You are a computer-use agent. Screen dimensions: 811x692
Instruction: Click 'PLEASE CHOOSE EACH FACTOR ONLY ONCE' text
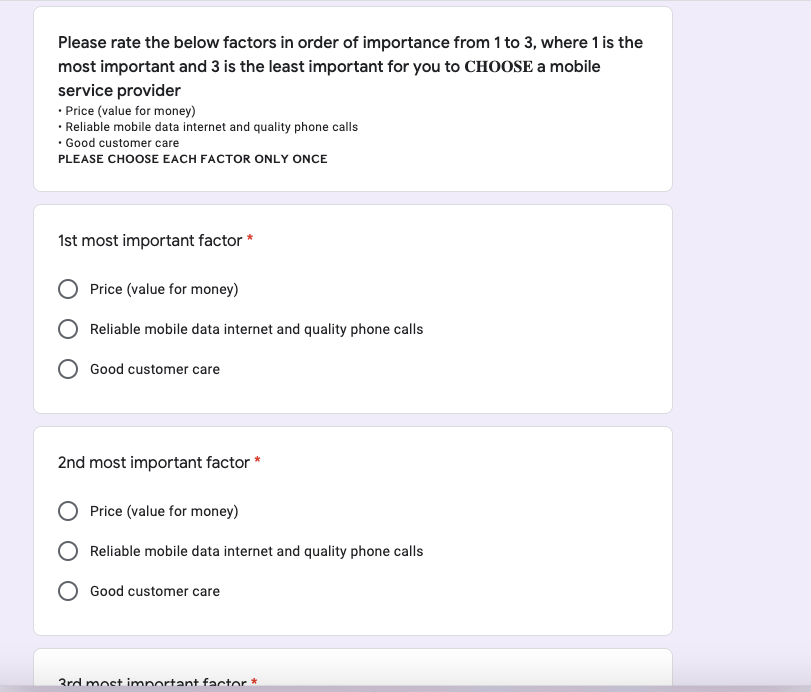point(193,159)
